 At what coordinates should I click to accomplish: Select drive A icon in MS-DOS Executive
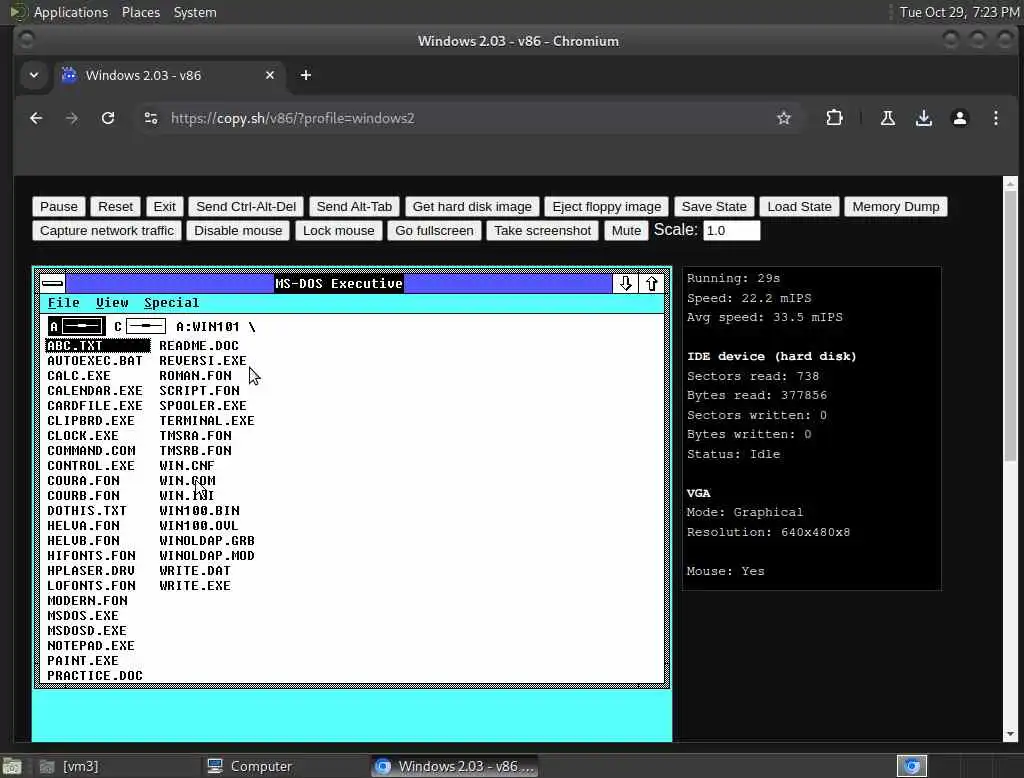click(x=76, y=326)
